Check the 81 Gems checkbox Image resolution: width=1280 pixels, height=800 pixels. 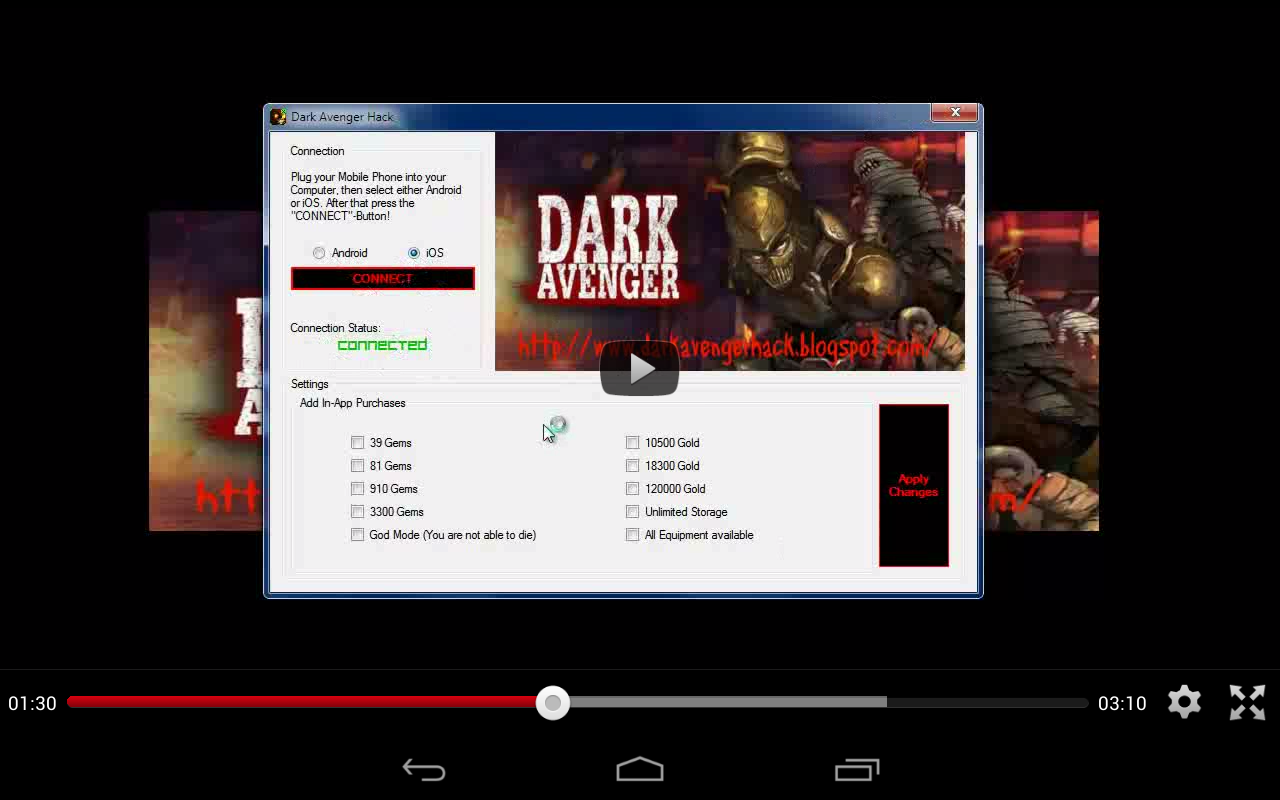coord(358,465)
